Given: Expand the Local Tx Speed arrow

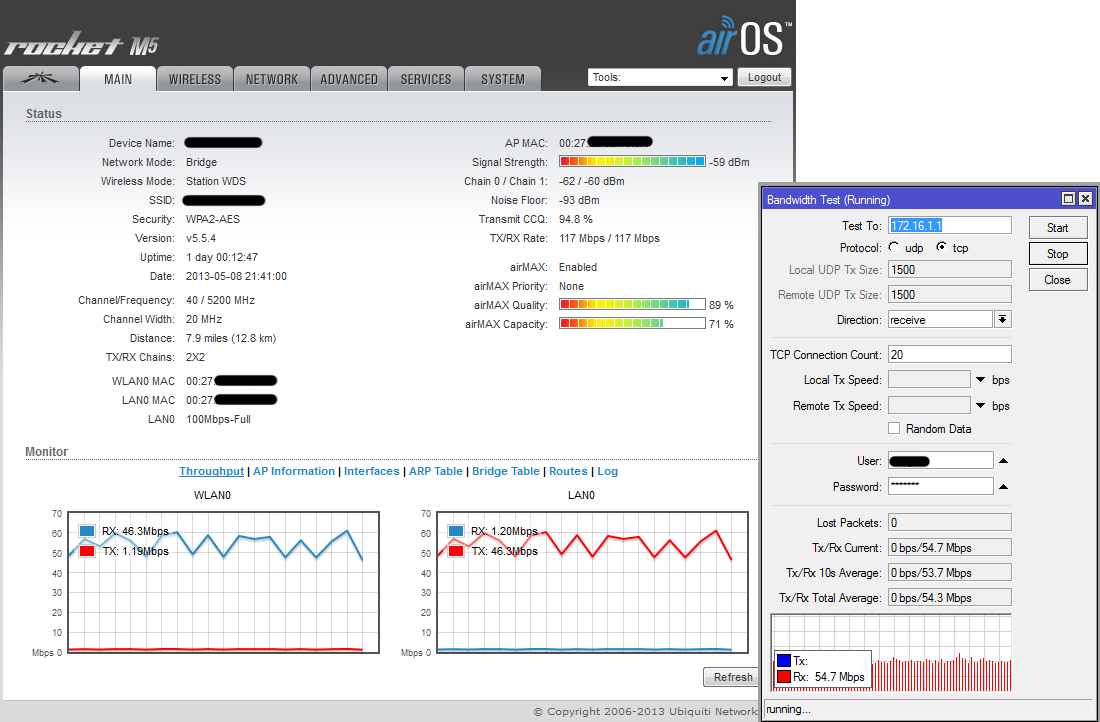Looking at the screenshot, I should 981,380.
